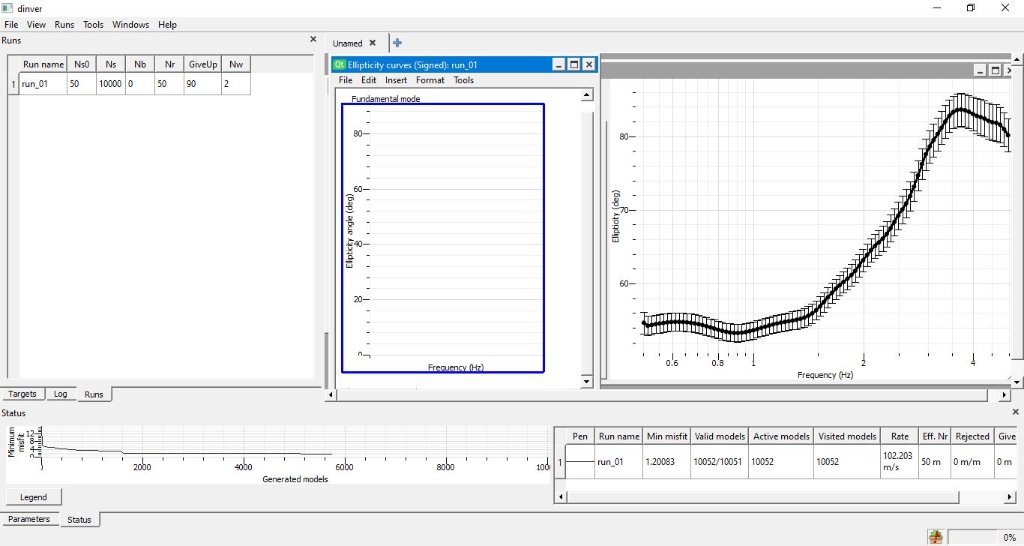Click the Qt icon of Ellipticity curves window
This screenshot has width=1024, height=546.
coord(339,64)
